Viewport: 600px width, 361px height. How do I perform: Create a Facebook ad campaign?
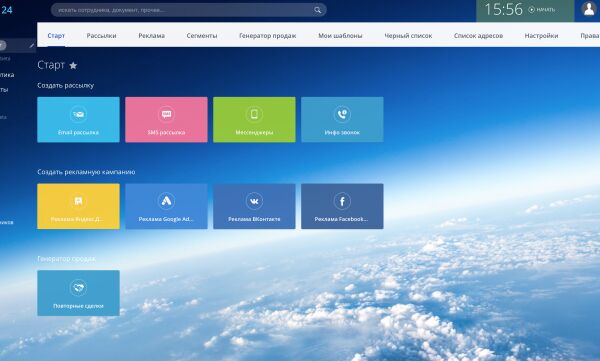tap(342, 206)
